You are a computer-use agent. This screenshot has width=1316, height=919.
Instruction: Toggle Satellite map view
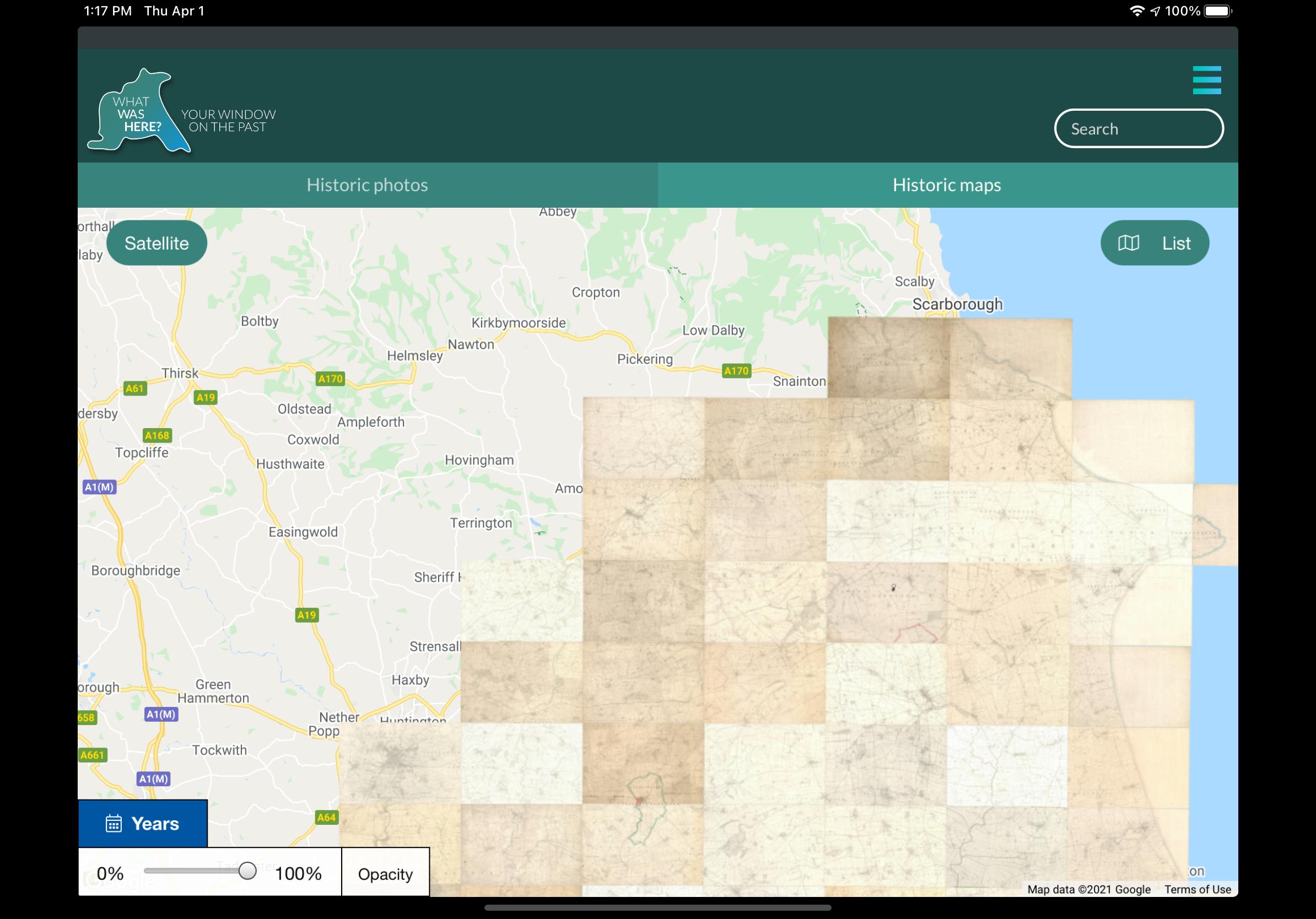[157, 243]
